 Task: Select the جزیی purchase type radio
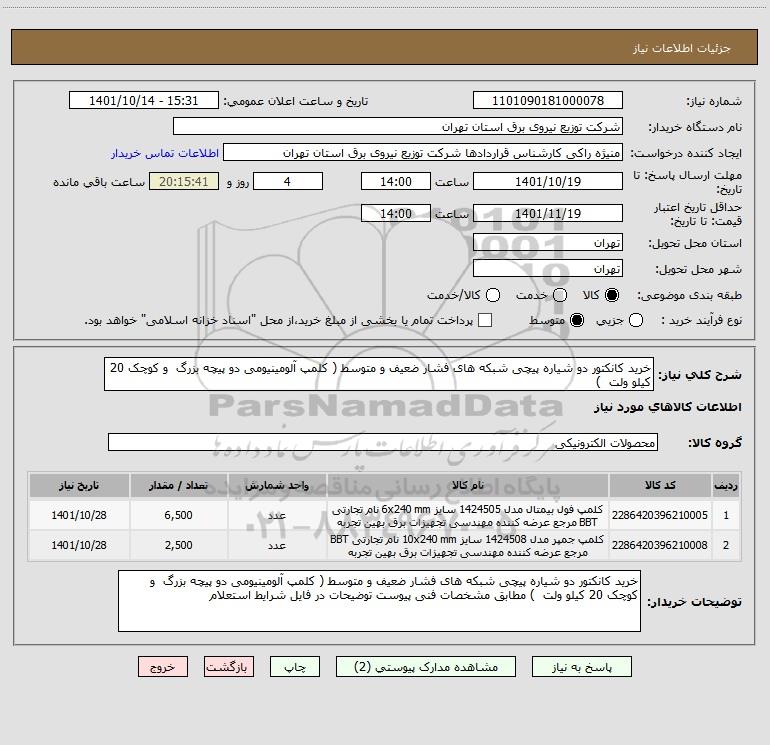pyautogui.click(x=635, y=320)
